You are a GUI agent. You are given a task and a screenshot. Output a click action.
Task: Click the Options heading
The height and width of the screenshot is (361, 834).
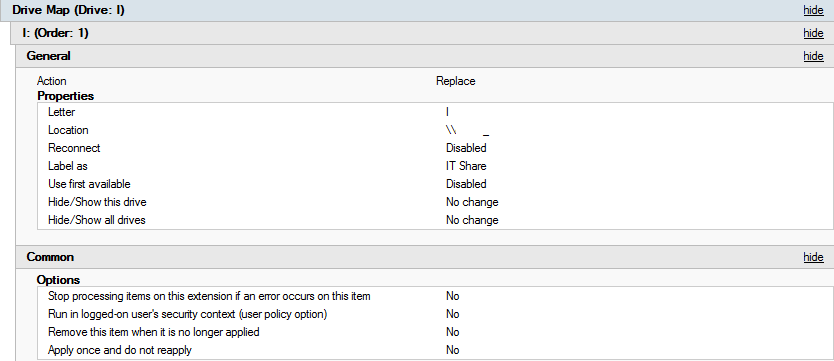[x=59, y=280]
